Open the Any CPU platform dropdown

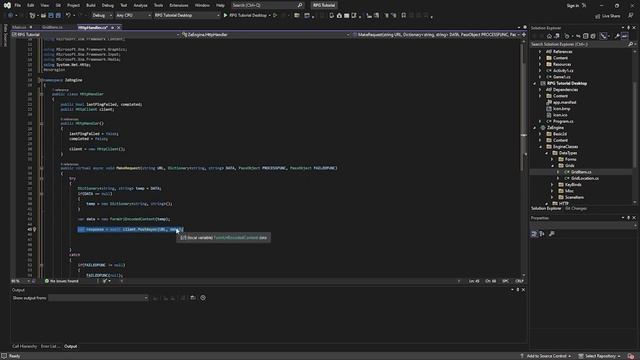click(133, 16)
